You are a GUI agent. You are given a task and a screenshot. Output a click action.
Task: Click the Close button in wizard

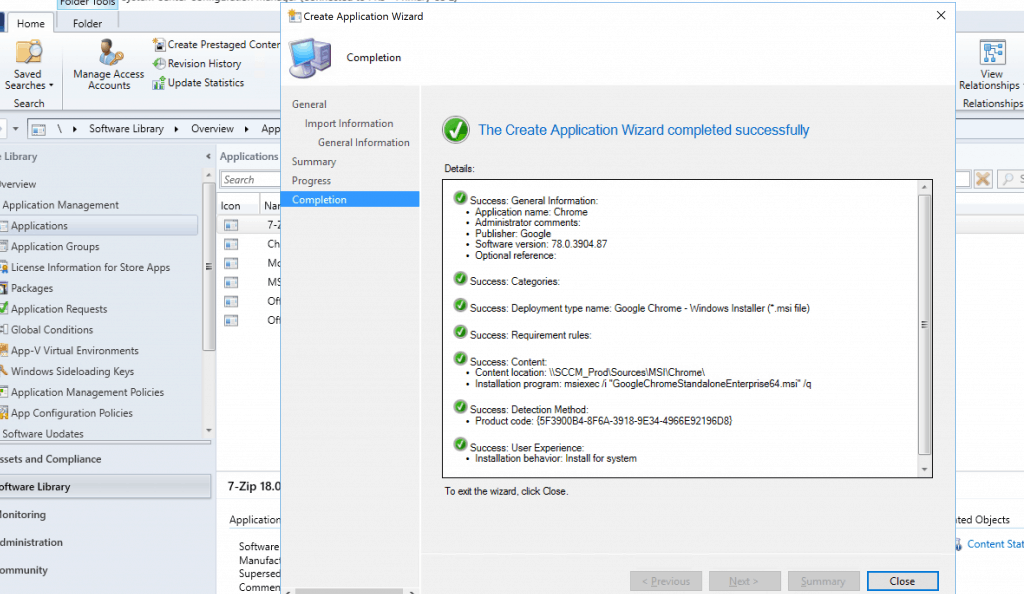[902, 581]
